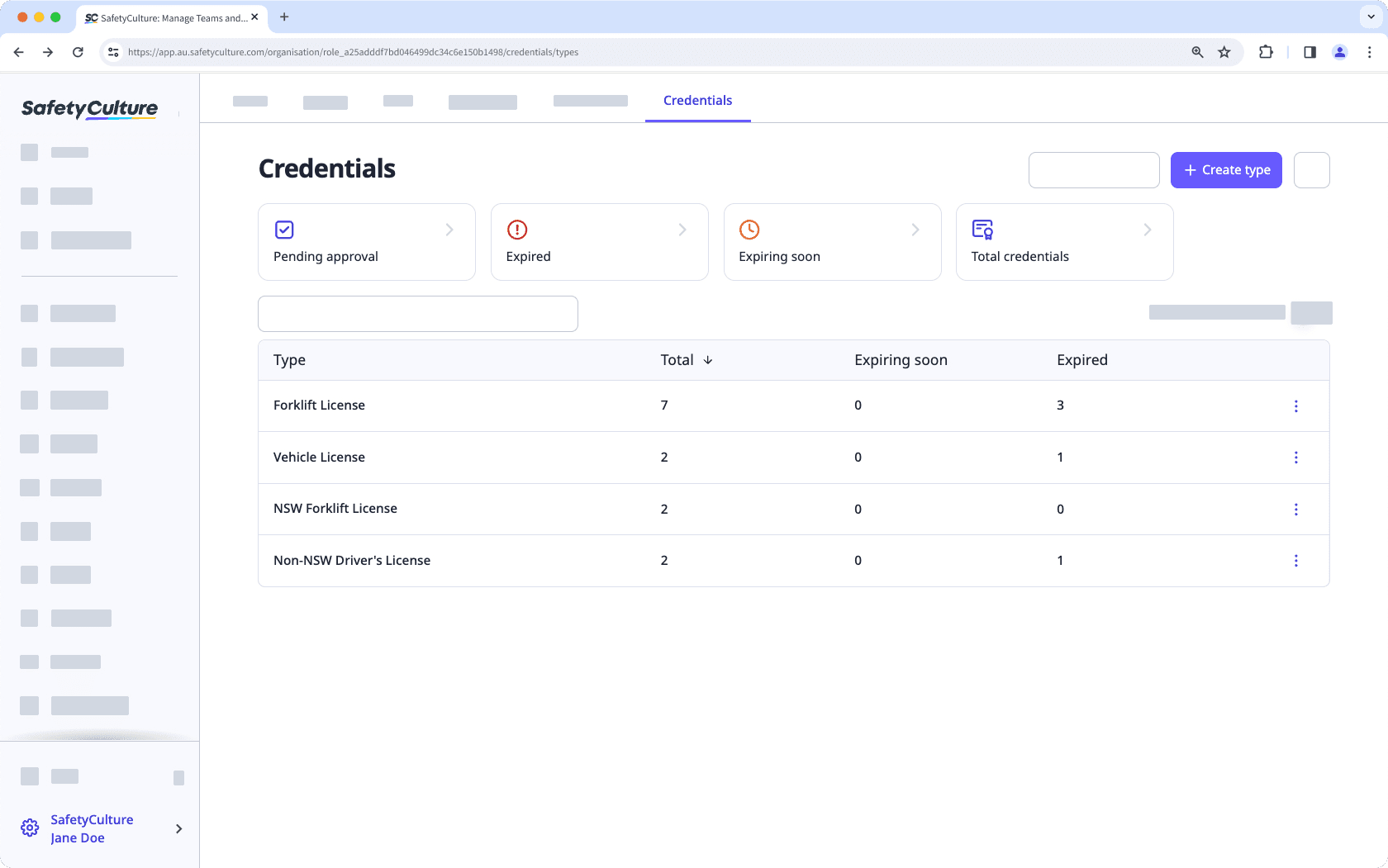Click the Create type button
The width and height of the screenshot is (1388, 868).
(1226, 169)
